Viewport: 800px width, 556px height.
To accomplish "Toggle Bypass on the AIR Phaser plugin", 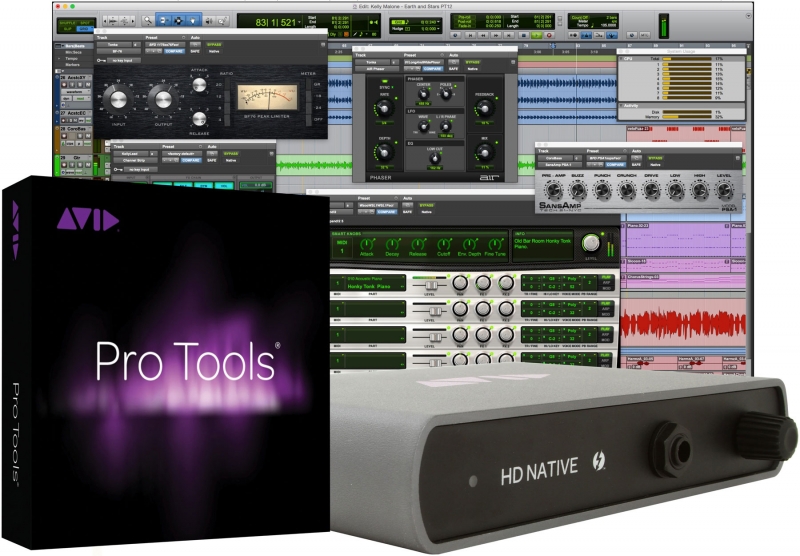I will pyautogui.click(x=472, y=62).
